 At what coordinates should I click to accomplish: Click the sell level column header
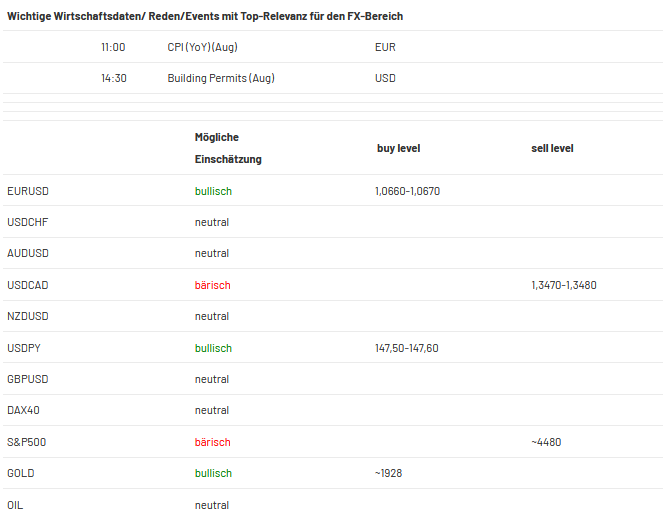[552, 148]
